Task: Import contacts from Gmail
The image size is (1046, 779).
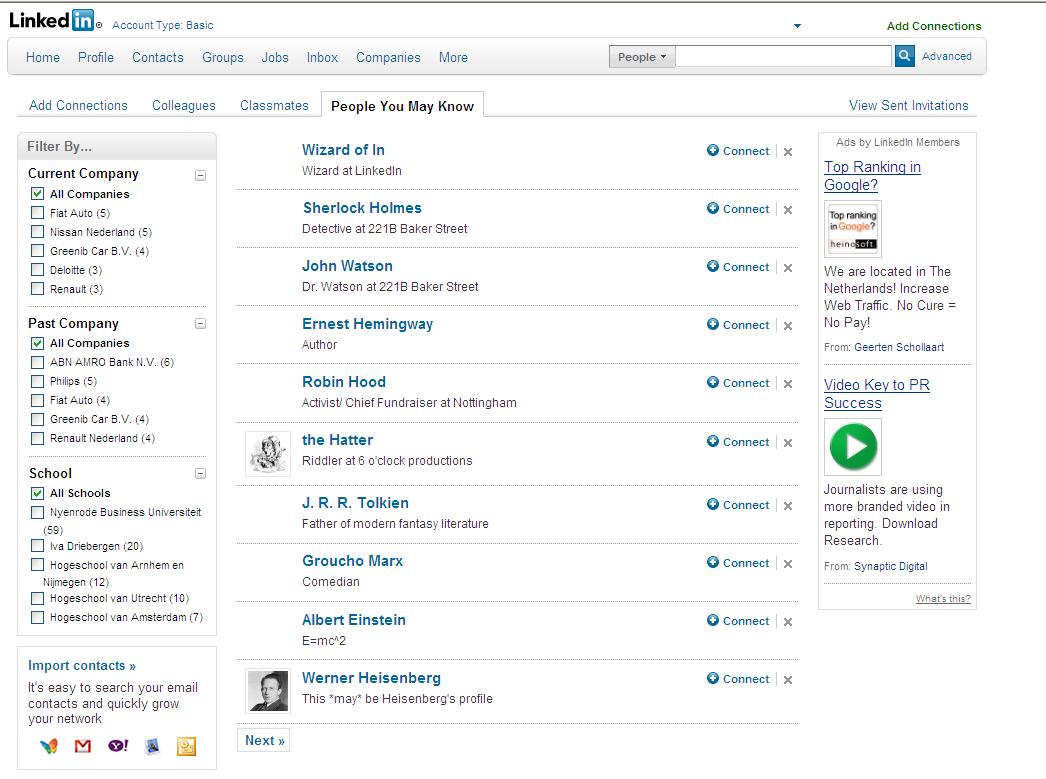Action: click(x=81, y=746)
